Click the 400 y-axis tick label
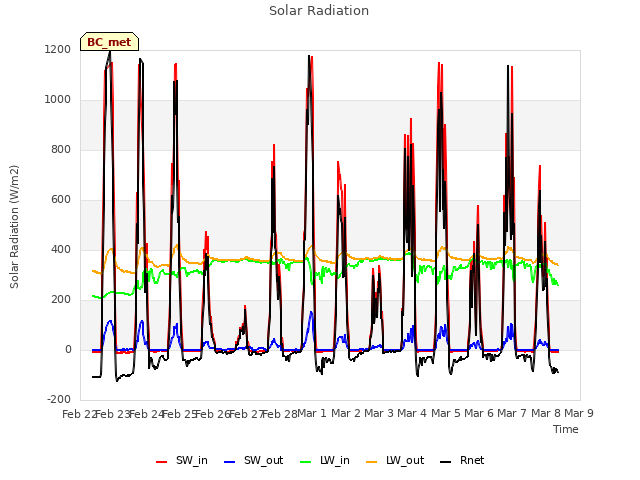 tap(61, 249)
